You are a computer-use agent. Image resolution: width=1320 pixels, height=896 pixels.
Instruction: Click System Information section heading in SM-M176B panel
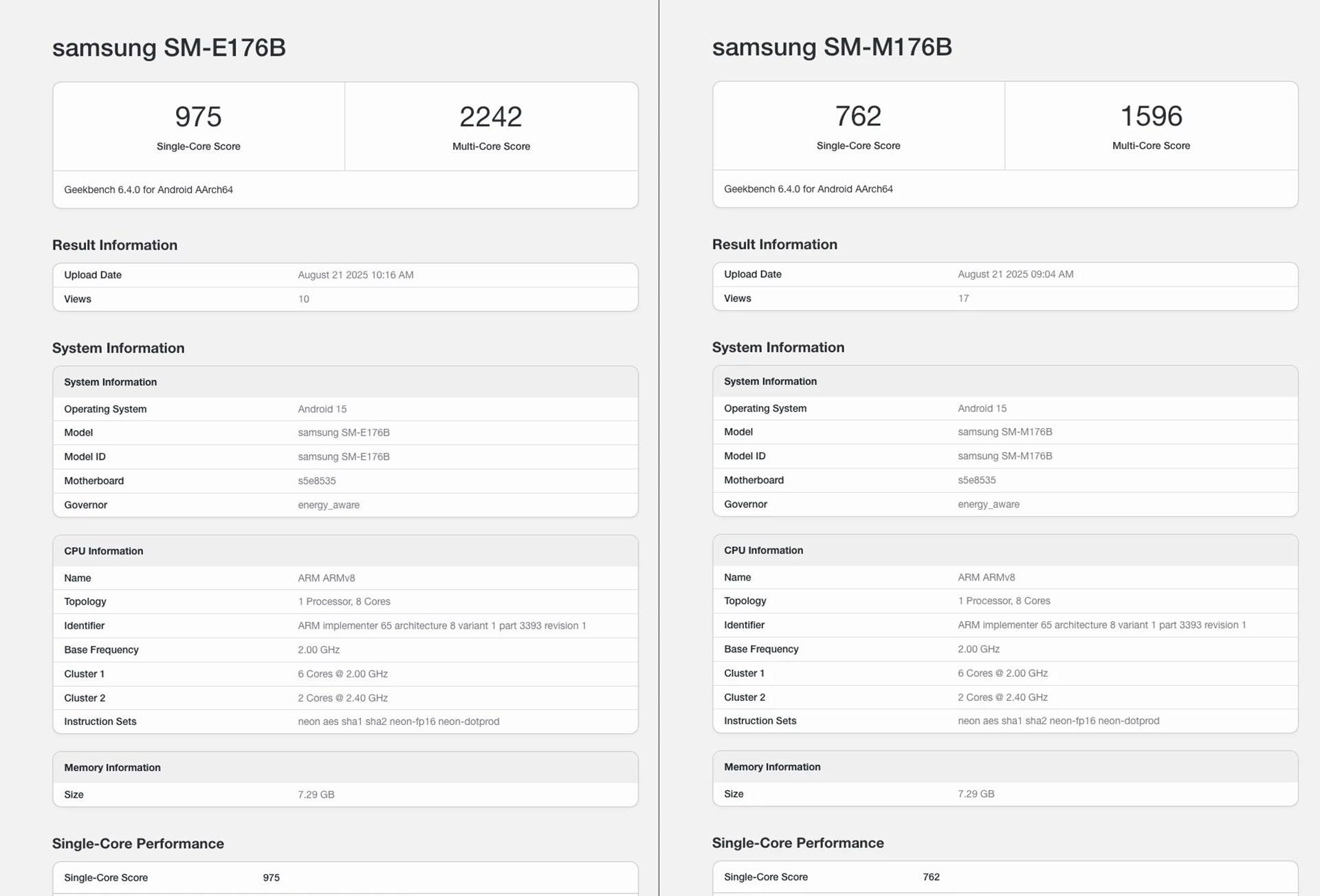tap(778, 348)
